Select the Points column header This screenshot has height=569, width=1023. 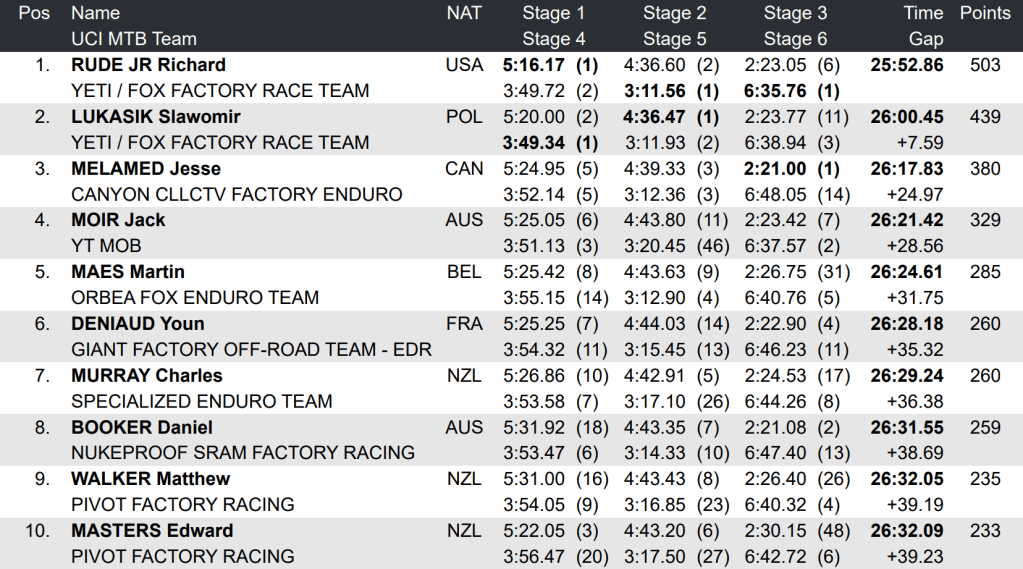click(x=985, y=13)
